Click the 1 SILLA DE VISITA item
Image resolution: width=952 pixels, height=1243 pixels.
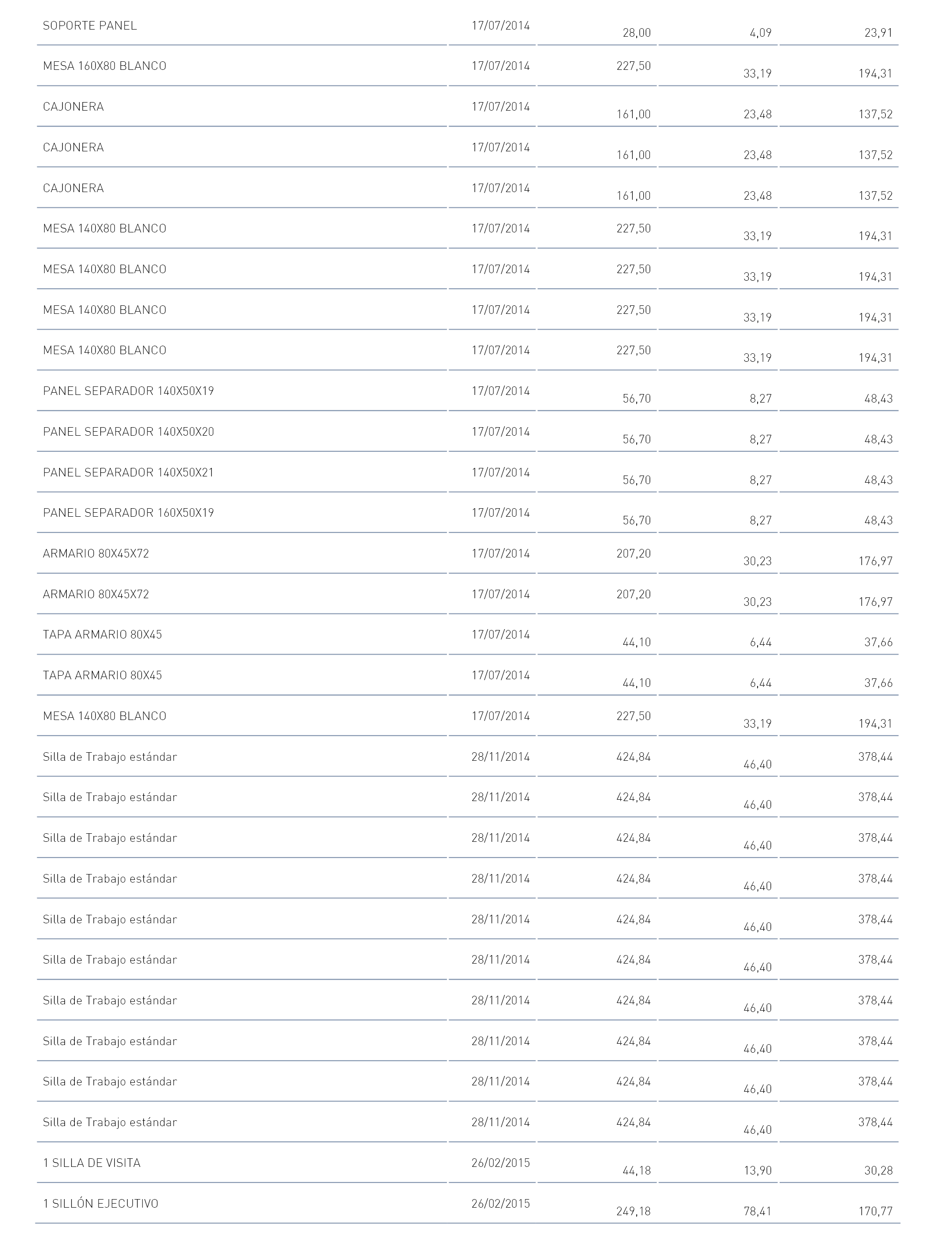pyautogui.click(x=92, y=1163)
